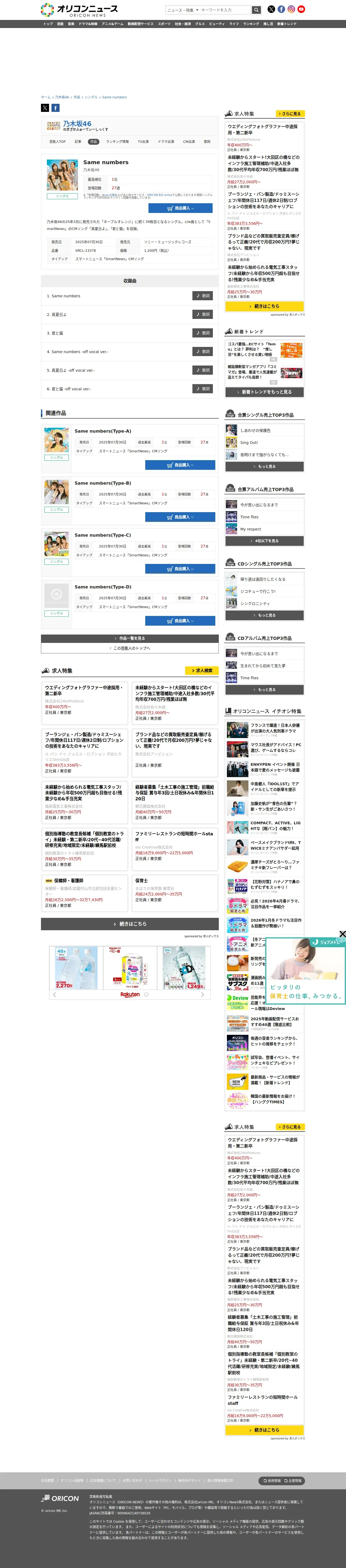Image resolution: width=346 pixels, height=1568 pixels.
Task: Select the TV出演 tab
Action: tap(143, 141)
